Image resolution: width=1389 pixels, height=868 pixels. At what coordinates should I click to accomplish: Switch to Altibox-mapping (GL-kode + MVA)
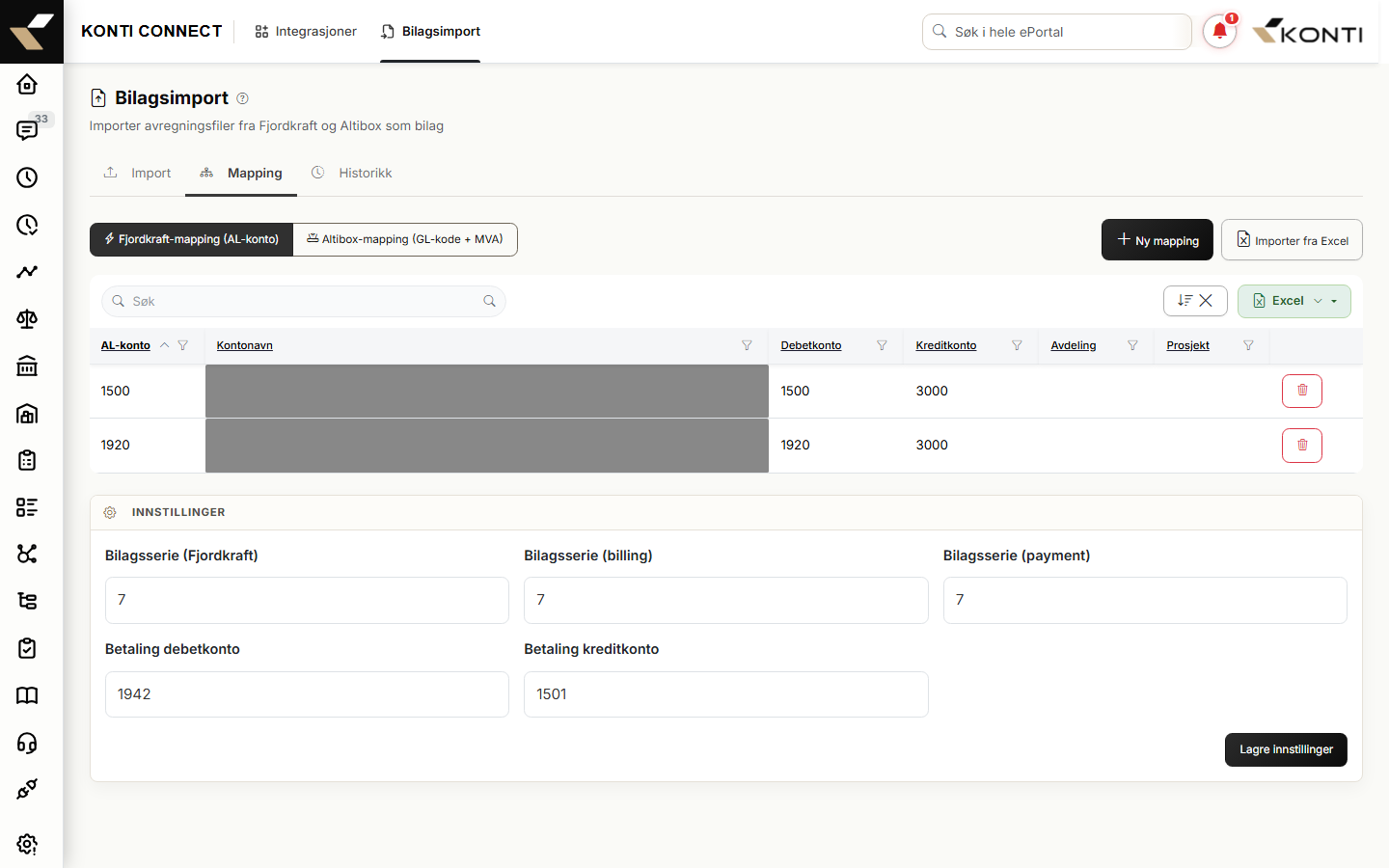coord(405,239)
